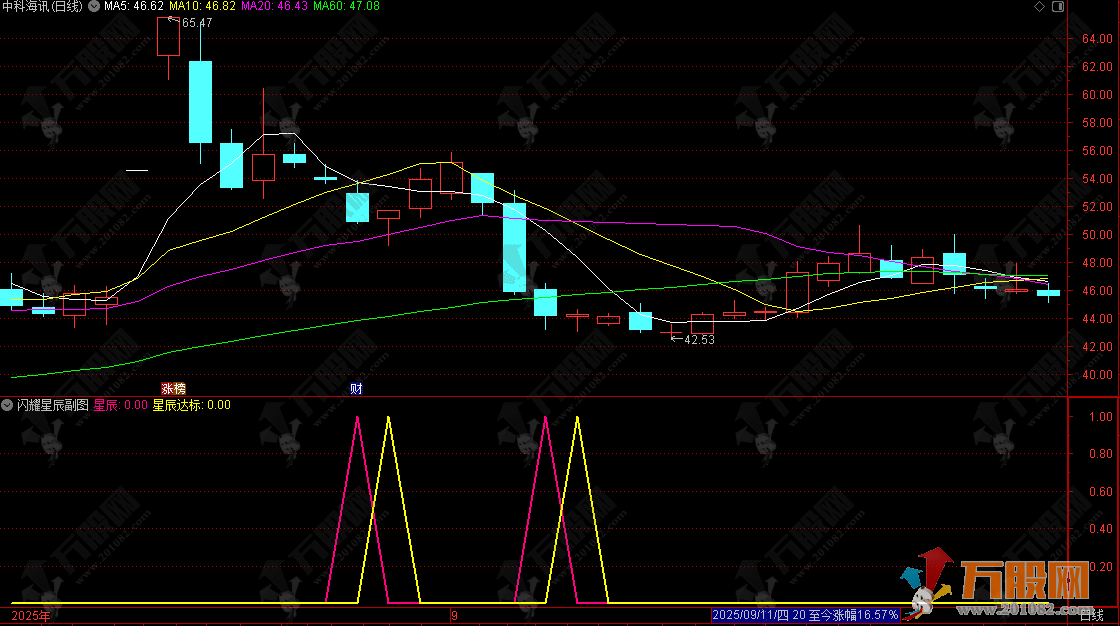Screen dimensions: 1120x626
Task: Click the 2025/09/11 至今涨幅16.57% status box
Action: (x=806, y=615)
